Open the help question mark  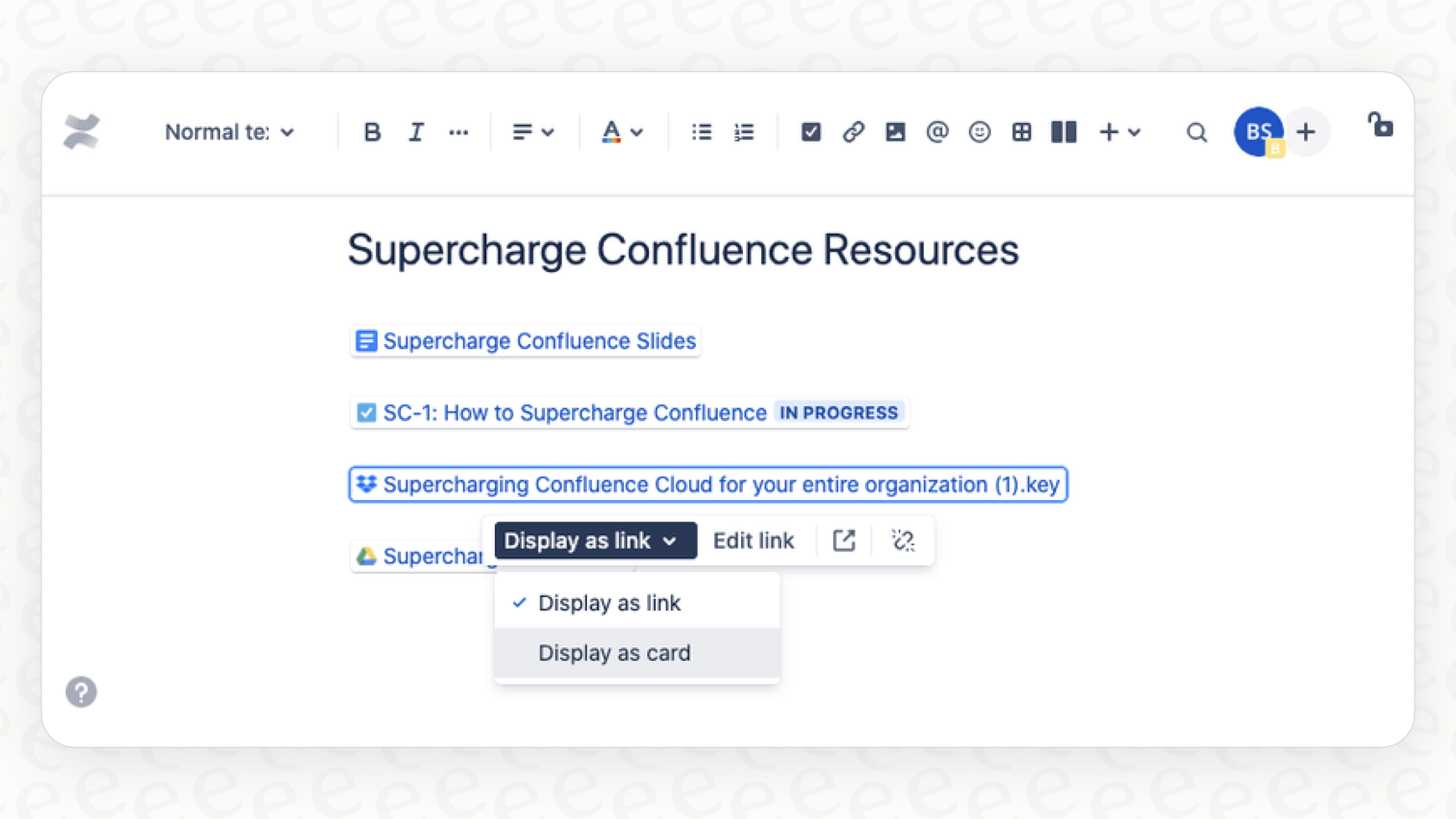click(x=81, y=692)
